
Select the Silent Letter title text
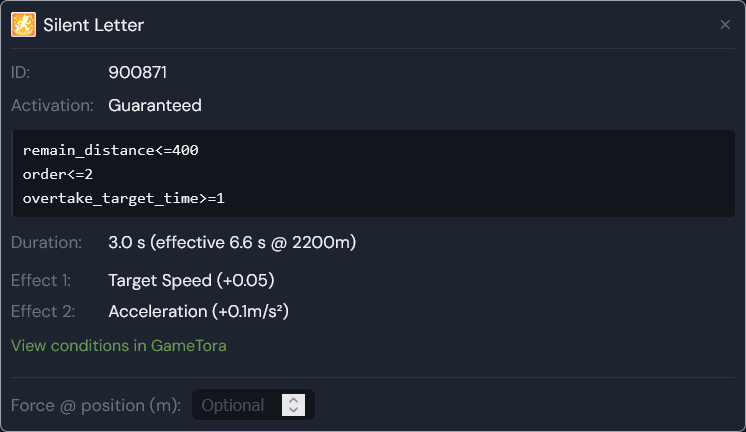(x=93, y=25)
